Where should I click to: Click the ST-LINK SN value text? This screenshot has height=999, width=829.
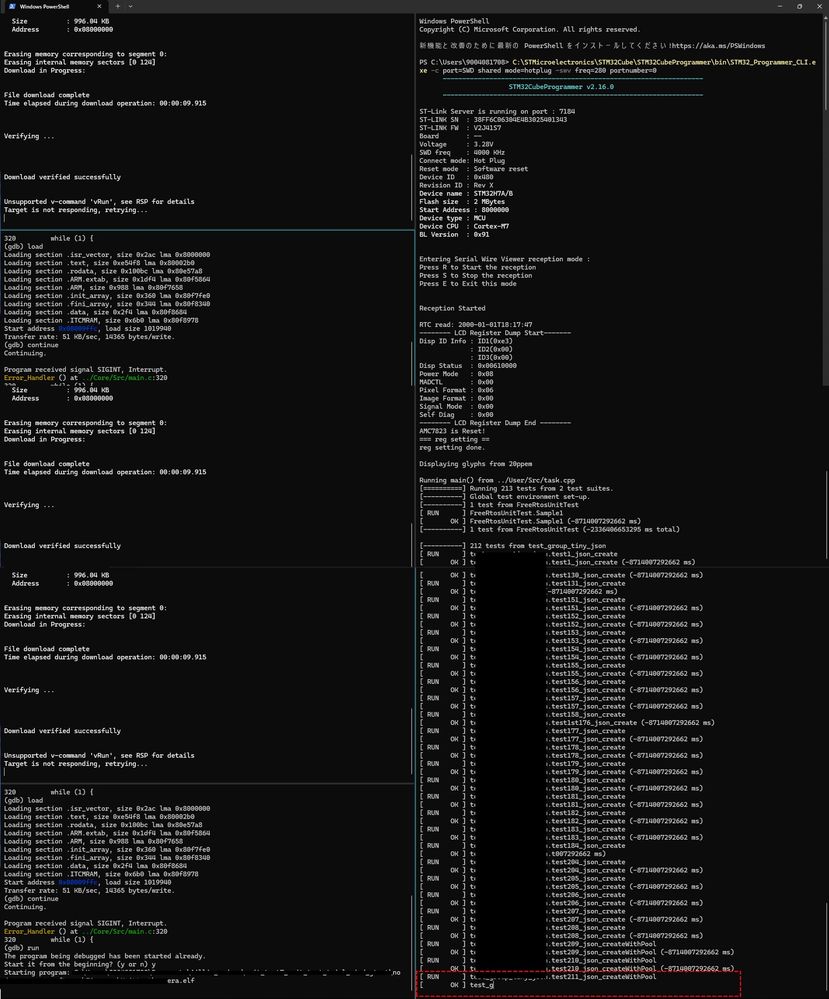518,120
